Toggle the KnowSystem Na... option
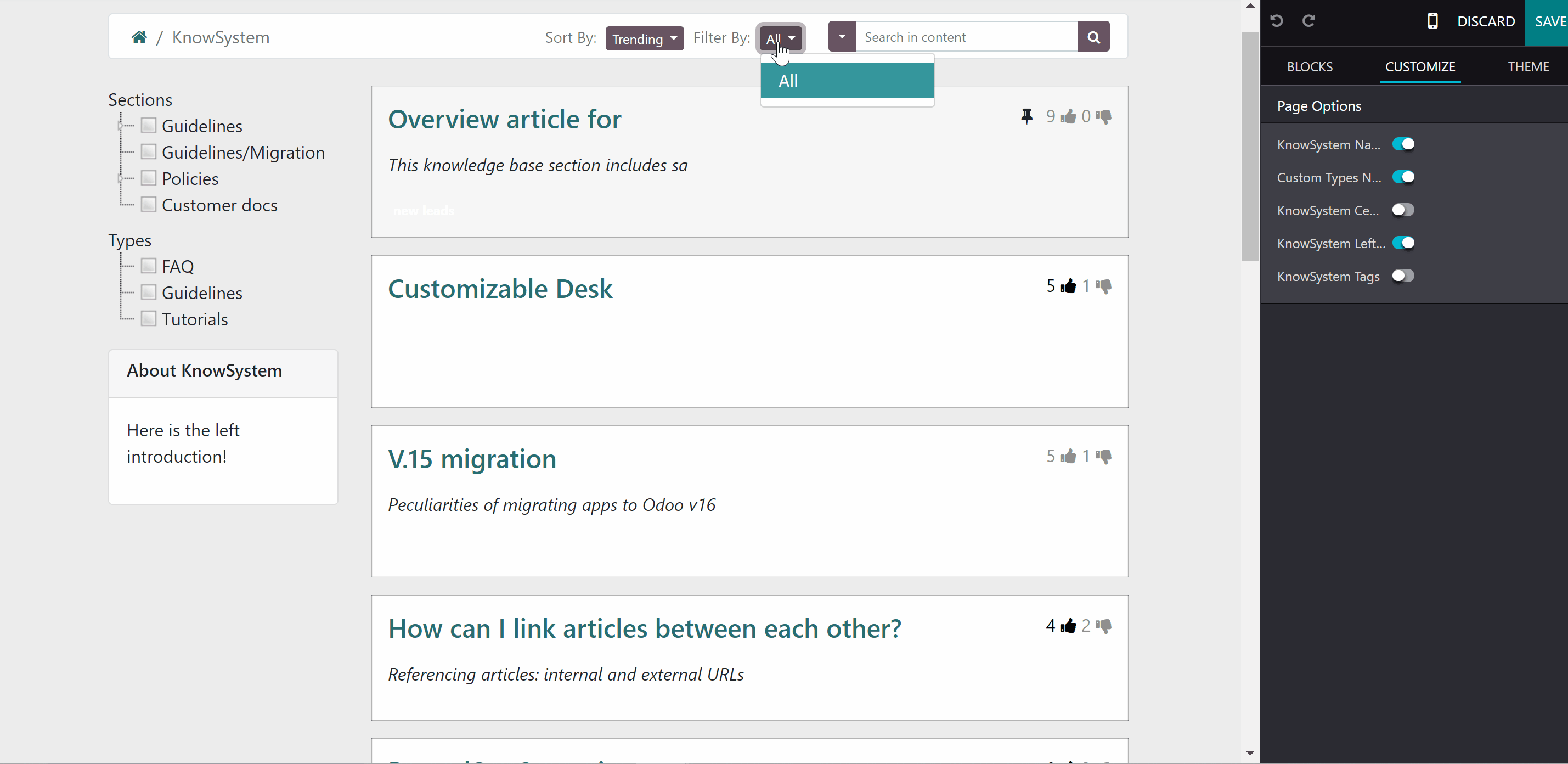 click(x=1403, y=144)
